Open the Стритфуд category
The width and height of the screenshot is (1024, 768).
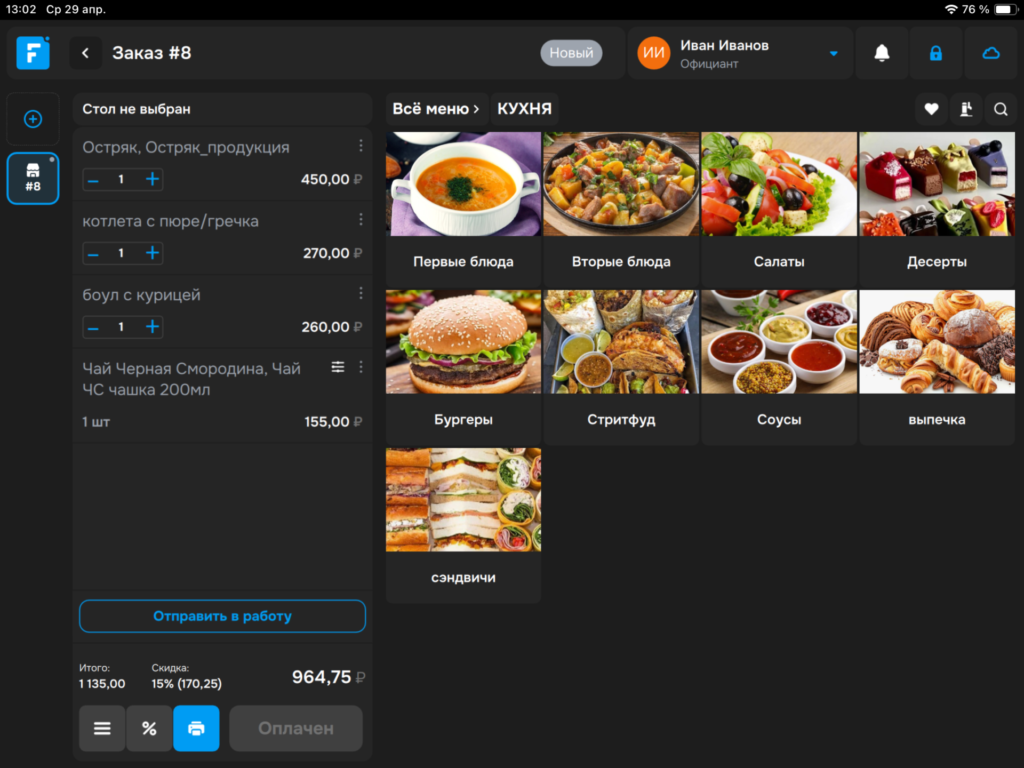[621, 367]
